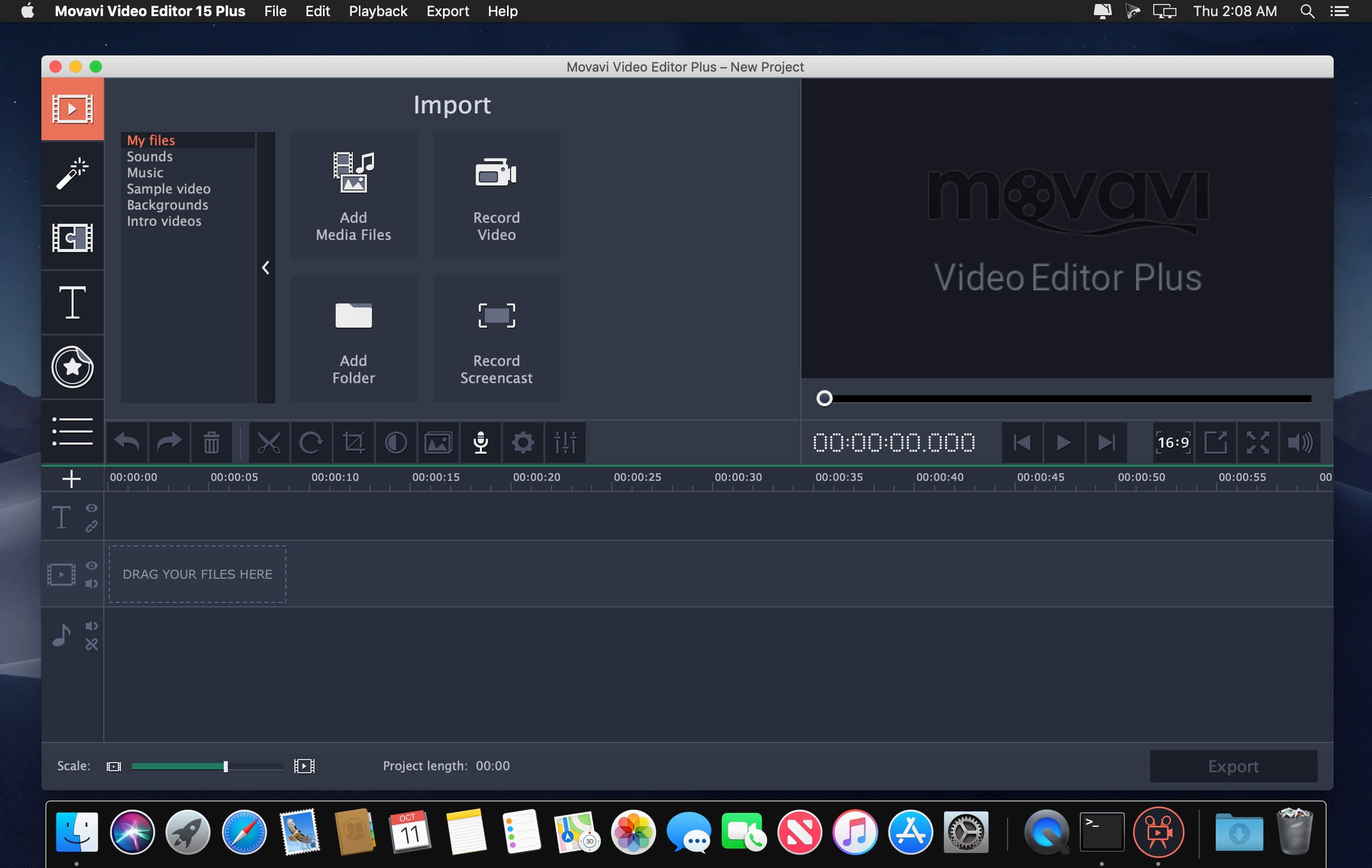Image resolution: width=1372 pixels, height=868 pixels.
Task: Select the Stickers tool
Action: coord(72,366)
